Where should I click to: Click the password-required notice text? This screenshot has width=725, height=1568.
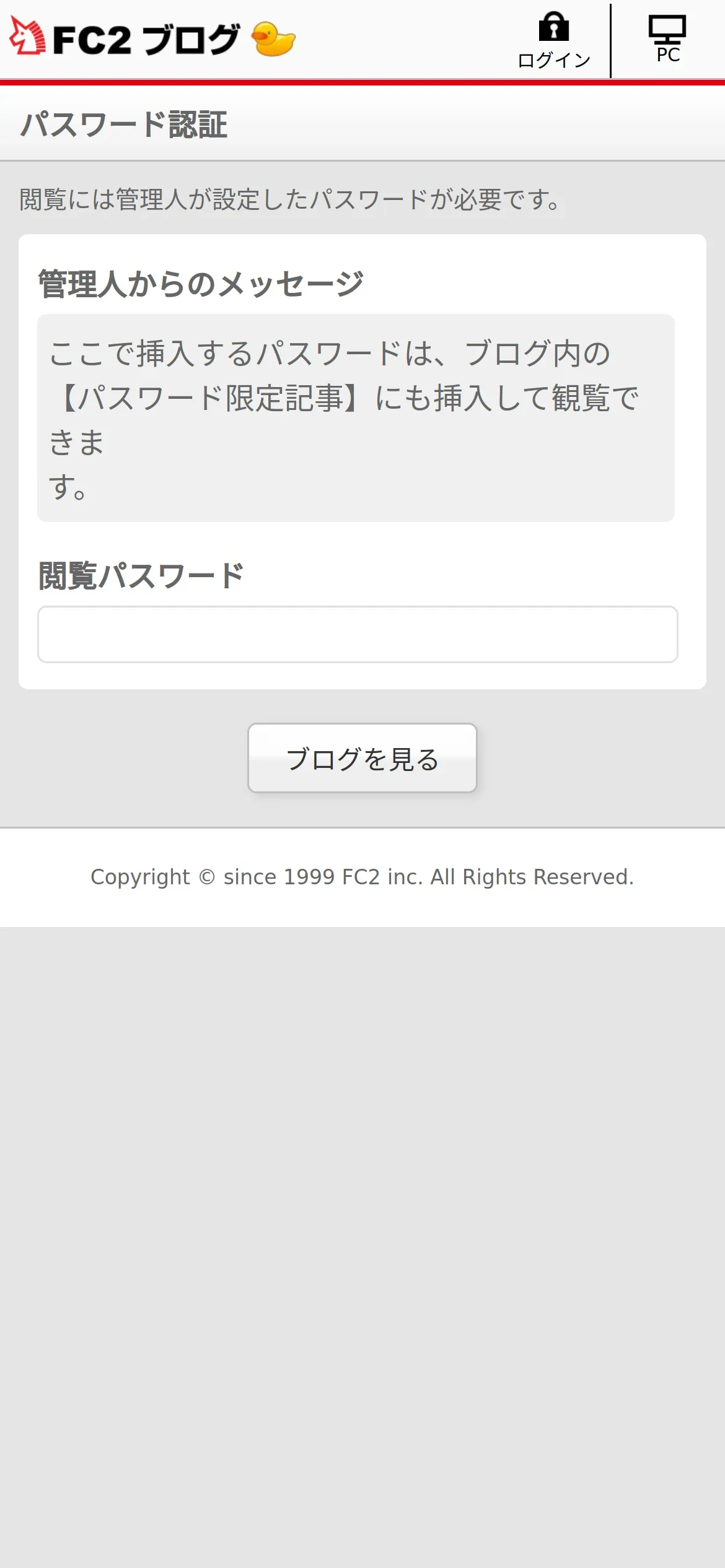click(291, 199)
